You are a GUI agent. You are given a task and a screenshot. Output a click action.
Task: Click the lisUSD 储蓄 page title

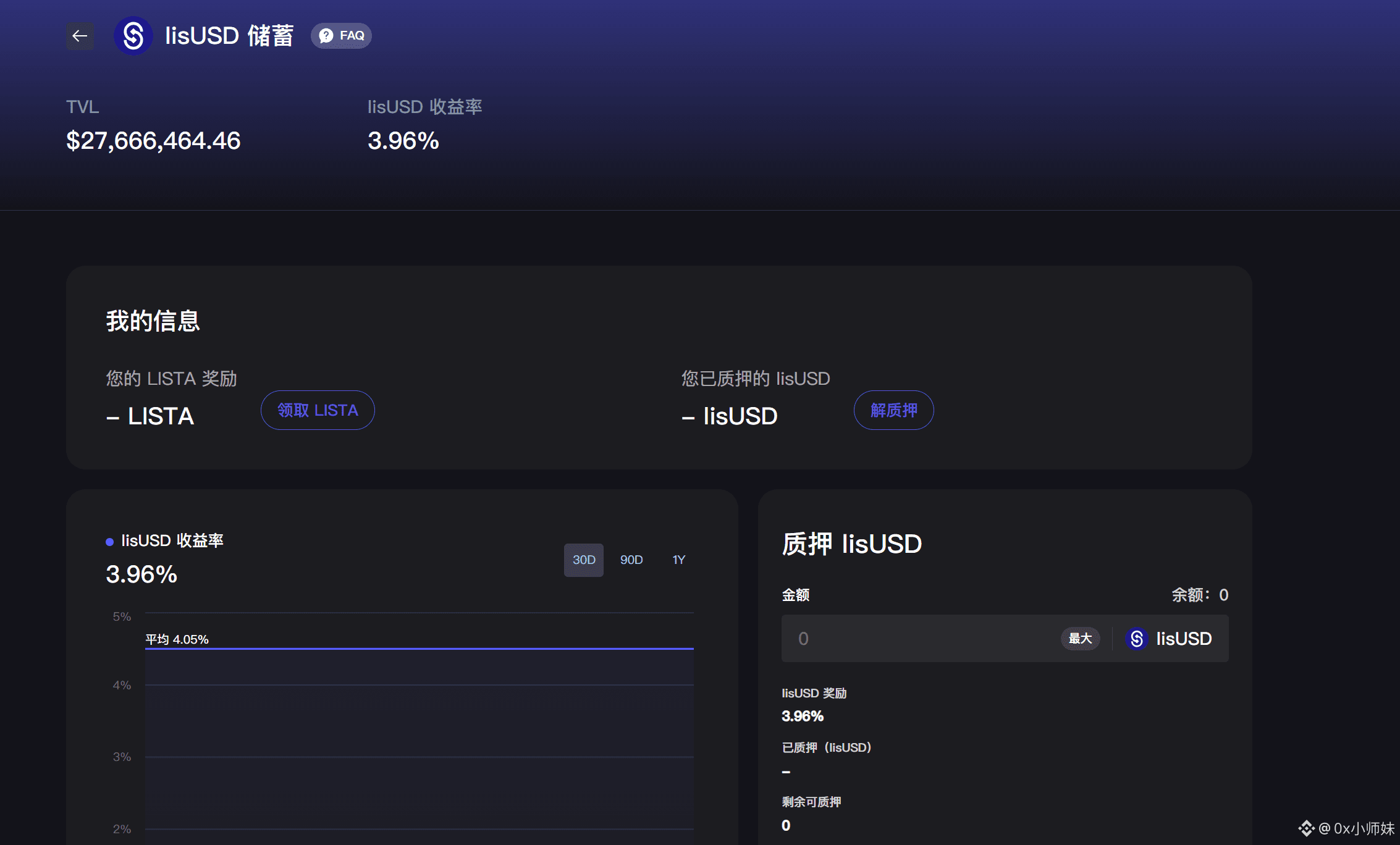pos(229,36)
